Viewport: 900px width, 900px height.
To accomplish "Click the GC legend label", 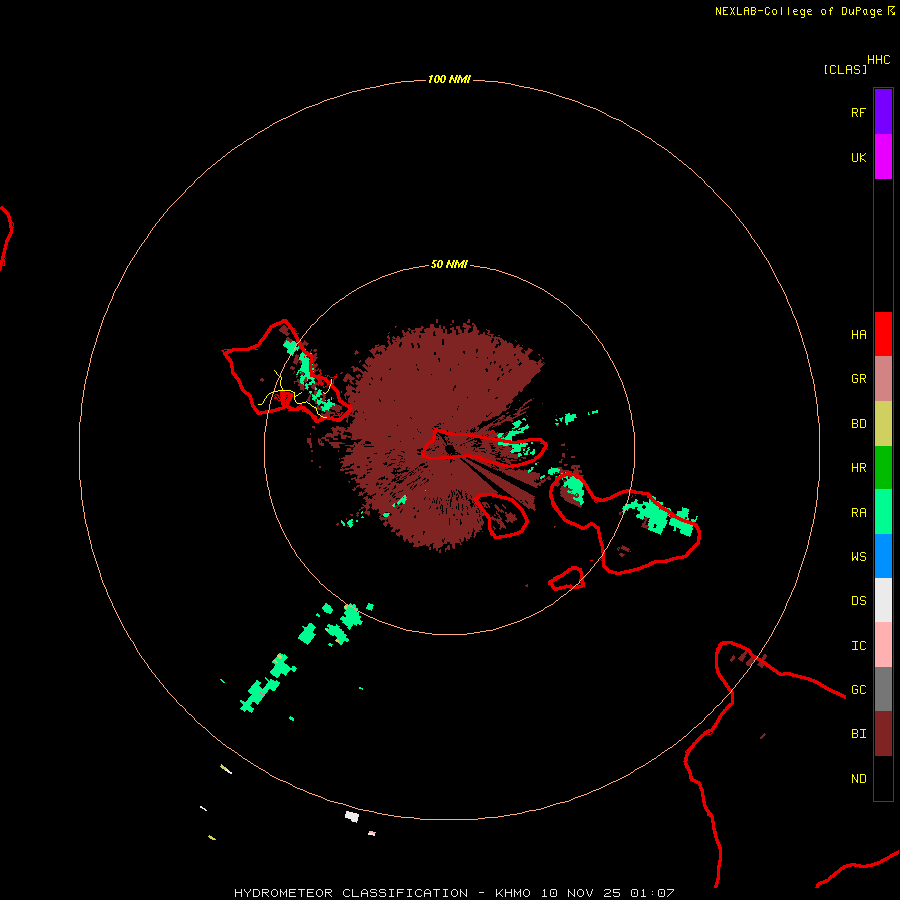I will [858, 689].
